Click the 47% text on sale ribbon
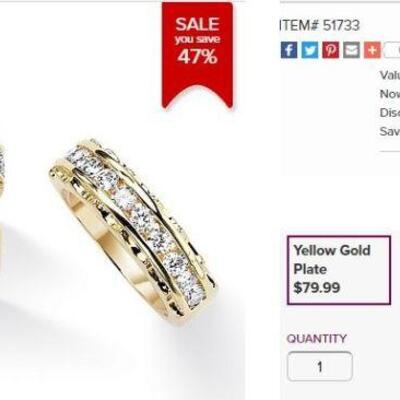The width and height of the screenshot is (400, 400). click(x=197, y=57)
